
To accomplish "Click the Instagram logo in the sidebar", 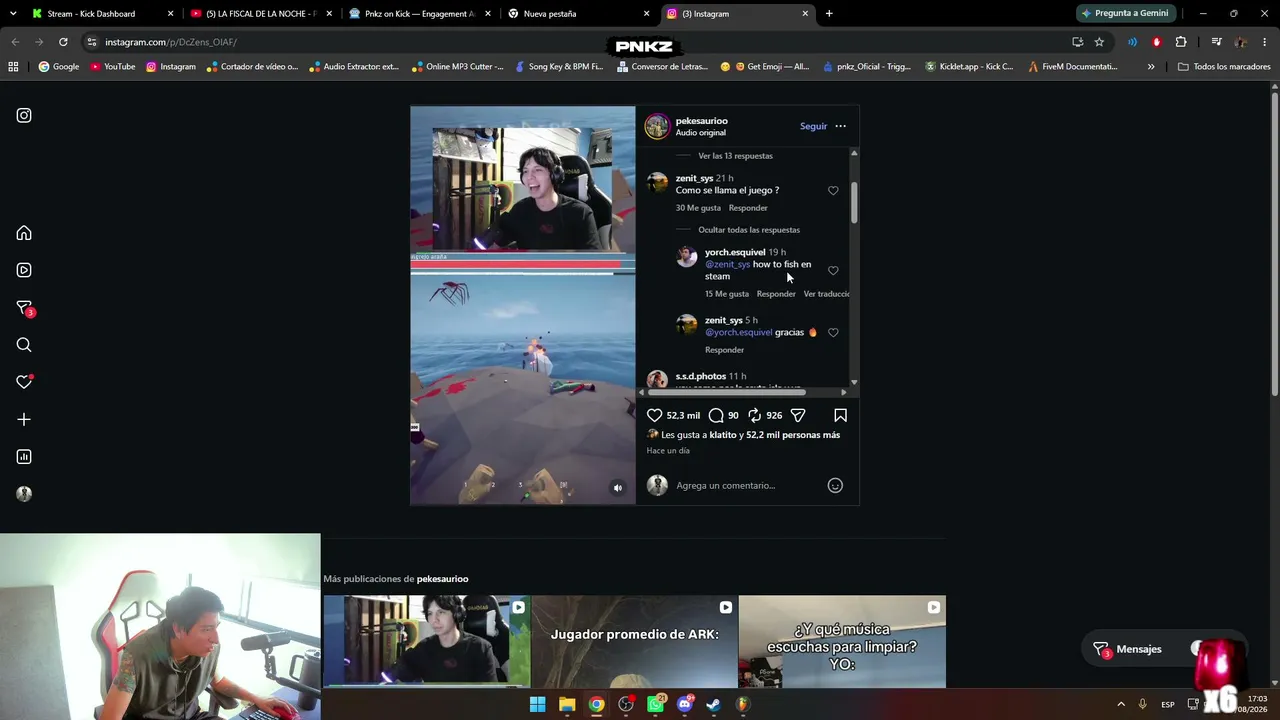I will pos(24,115).
